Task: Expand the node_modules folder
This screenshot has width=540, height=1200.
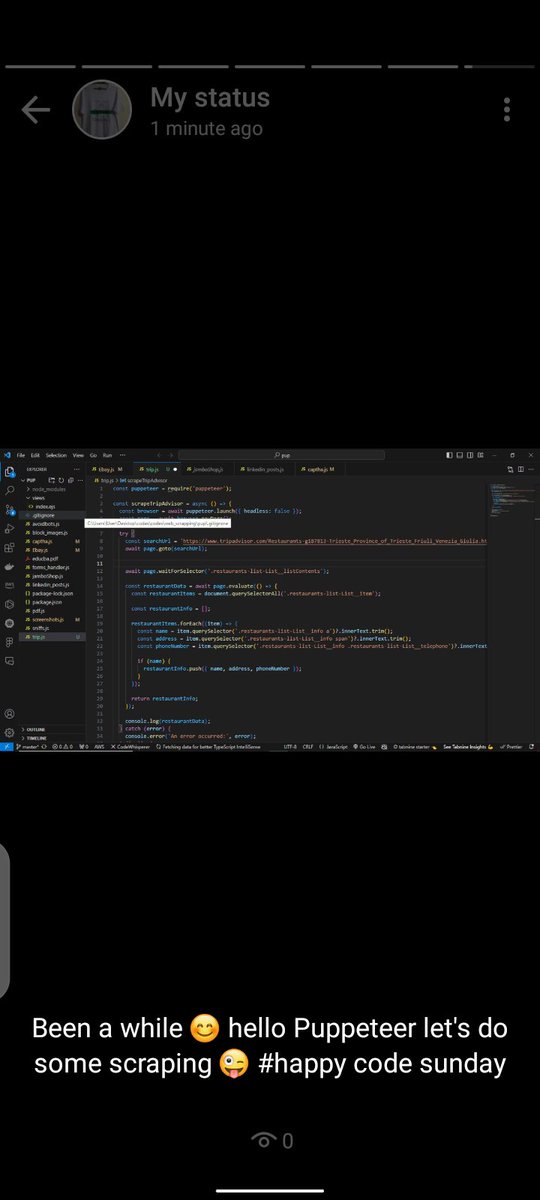Action: pos(48,489)
